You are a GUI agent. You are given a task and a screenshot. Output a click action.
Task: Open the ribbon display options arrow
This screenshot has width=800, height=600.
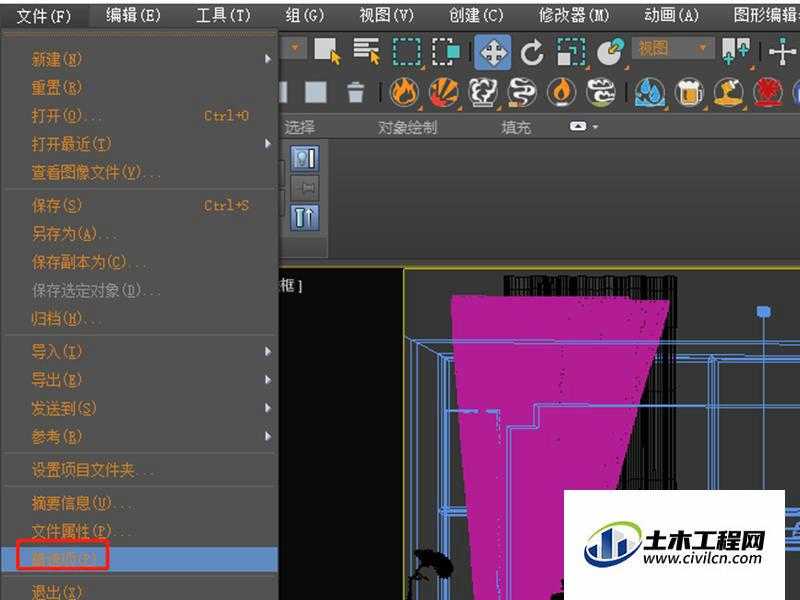(595, 127)
